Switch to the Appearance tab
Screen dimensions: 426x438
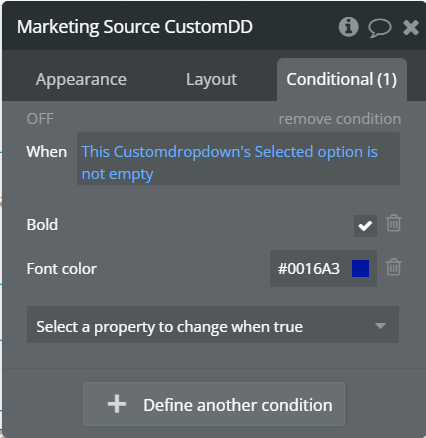[x=81, y=80]
